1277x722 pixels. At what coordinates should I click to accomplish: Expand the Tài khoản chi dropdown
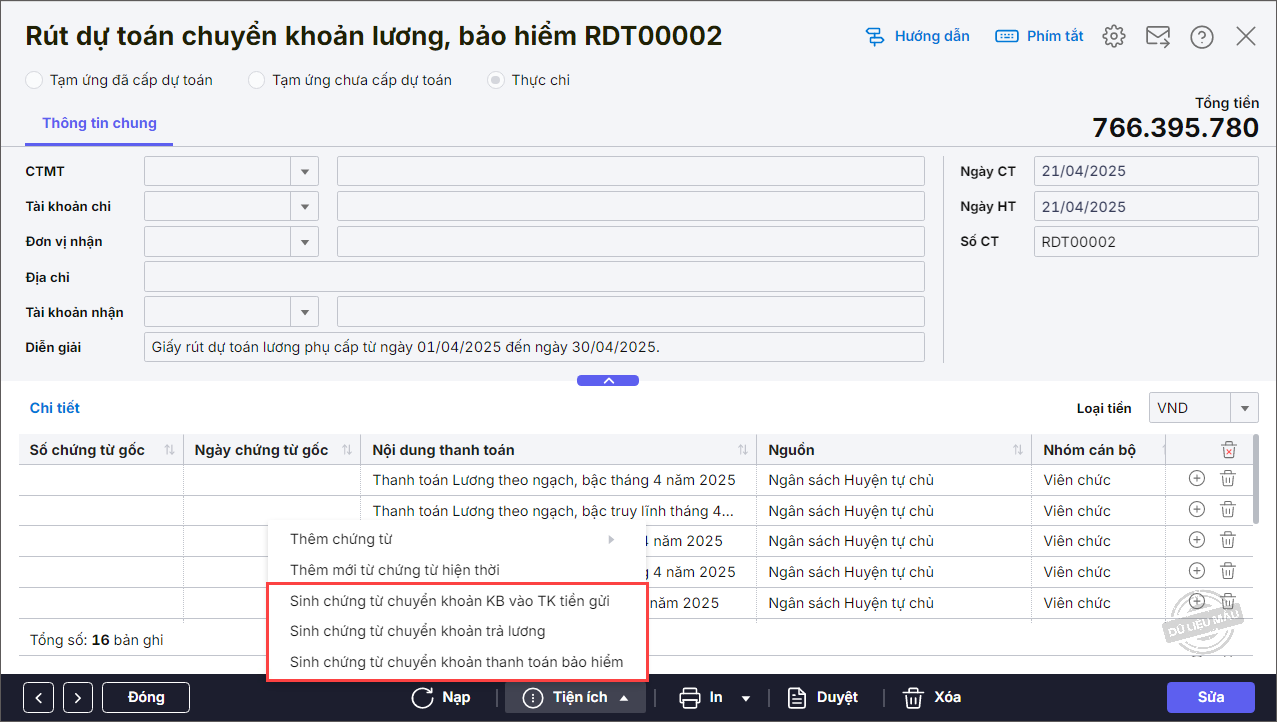coord(305,206)
